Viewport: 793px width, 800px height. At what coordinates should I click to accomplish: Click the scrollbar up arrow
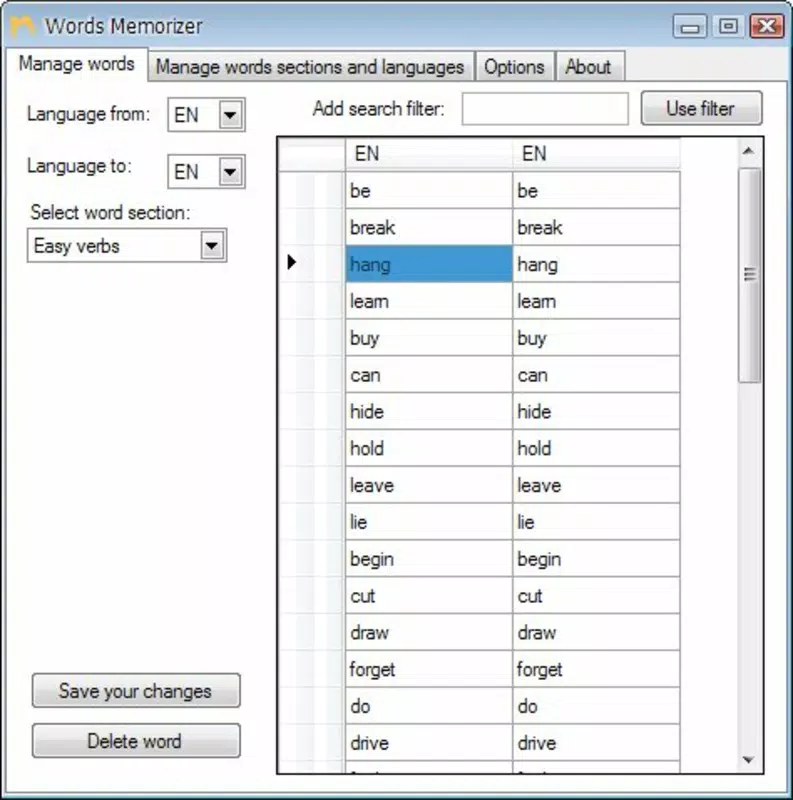pyautogui.click(x=749, y=151)
